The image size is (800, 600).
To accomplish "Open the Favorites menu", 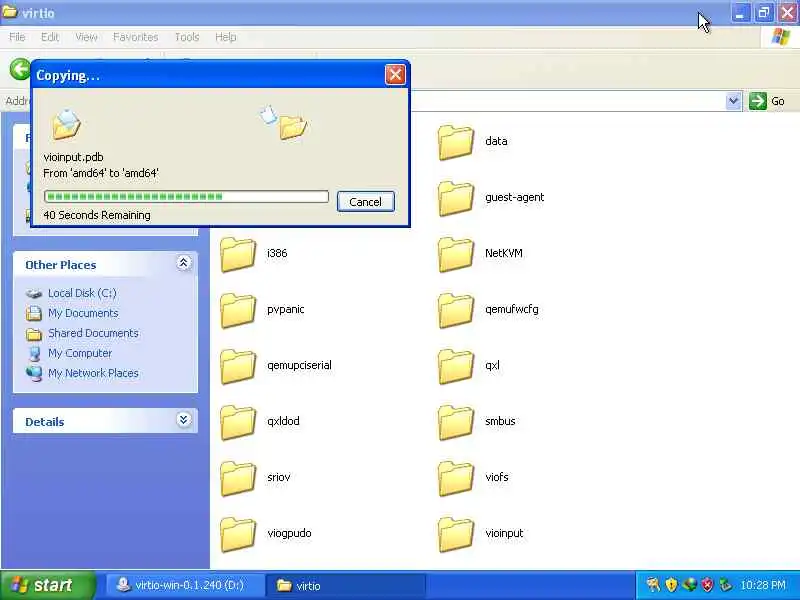I will [136, 37].
